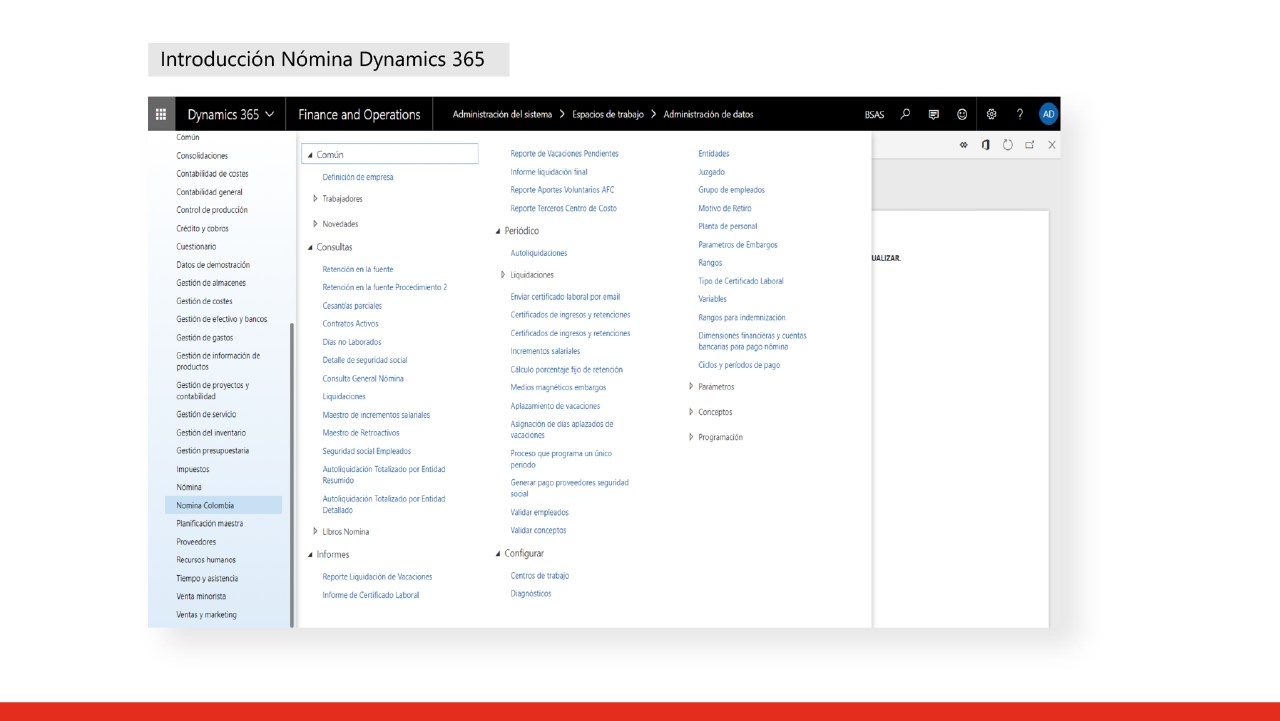
Task: Click the smiley feedback icon
Action: [962, 114]
